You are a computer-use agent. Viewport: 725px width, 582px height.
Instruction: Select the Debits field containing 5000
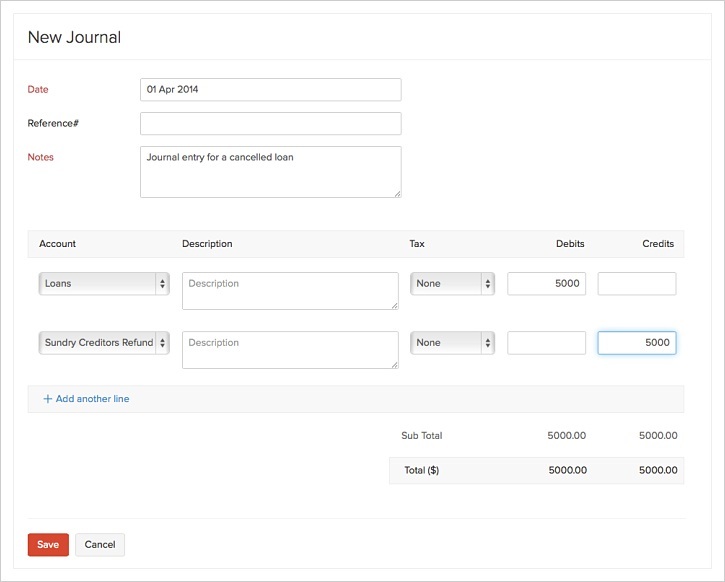pos(546,284)
